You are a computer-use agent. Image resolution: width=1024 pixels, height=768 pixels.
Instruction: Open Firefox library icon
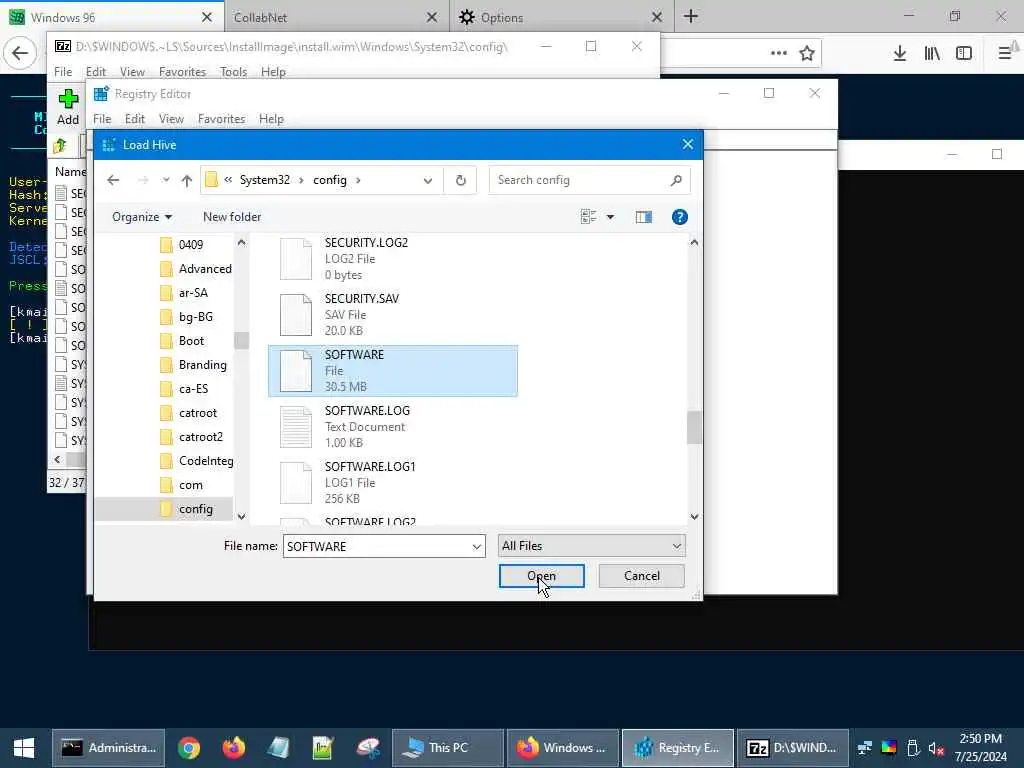(932, 54)
